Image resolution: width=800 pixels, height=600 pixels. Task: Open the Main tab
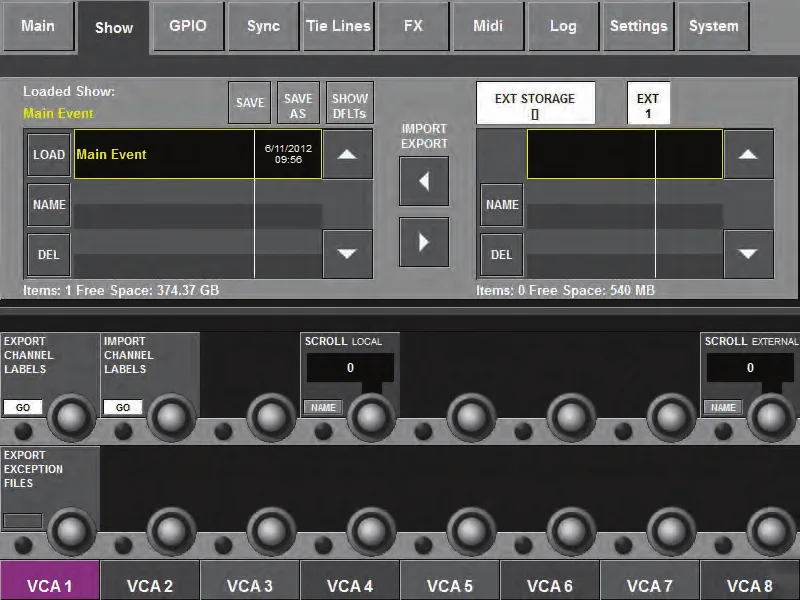38,26
